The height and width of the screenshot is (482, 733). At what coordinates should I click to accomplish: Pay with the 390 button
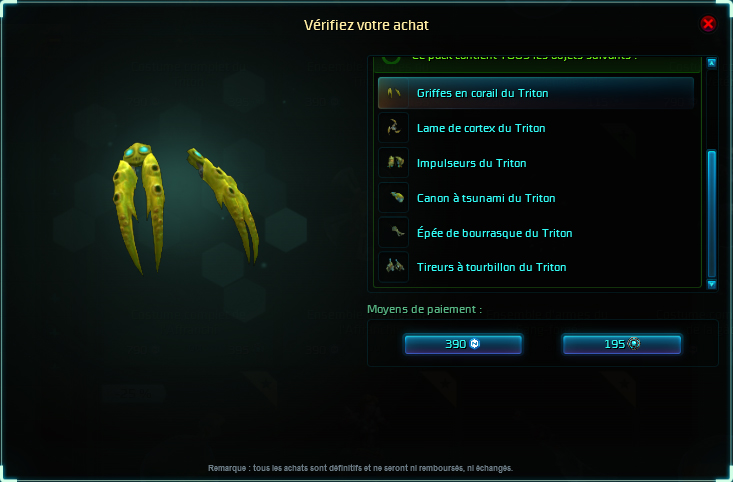463,344
